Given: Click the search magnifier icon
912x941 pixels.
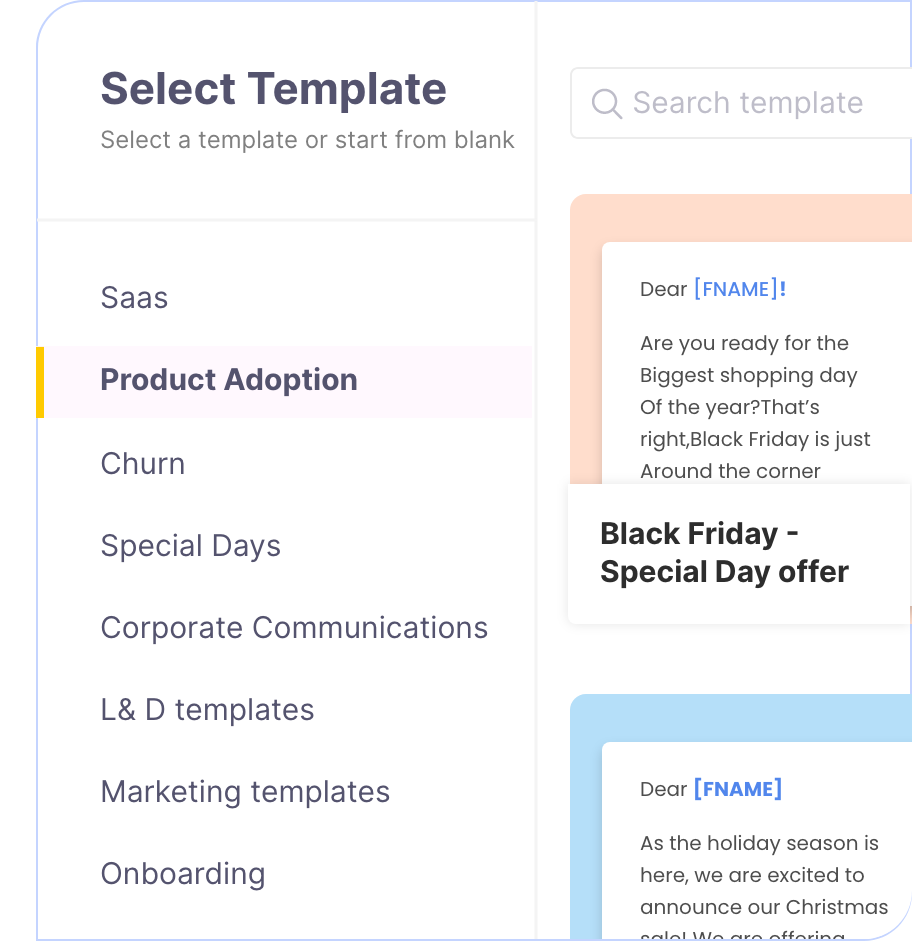Looking at the screenshot, I should coord(606,103).
